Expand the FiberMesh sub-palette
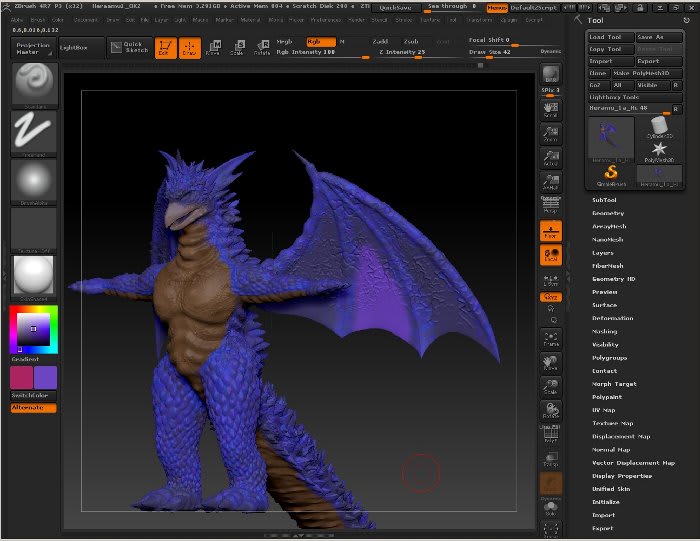700x541 pixels. [x=608, y=266]
